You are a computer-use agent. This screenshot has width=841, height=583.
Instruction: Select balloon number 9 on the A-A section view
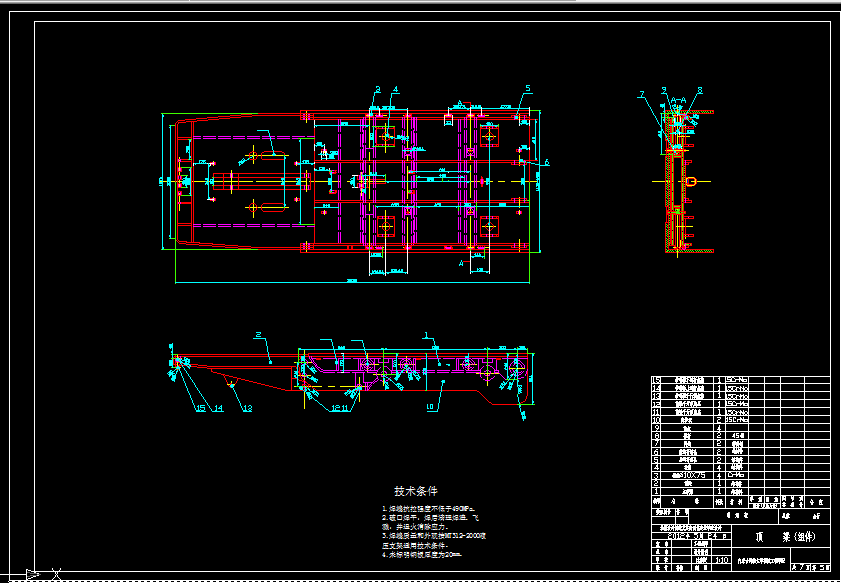(664, 90)
